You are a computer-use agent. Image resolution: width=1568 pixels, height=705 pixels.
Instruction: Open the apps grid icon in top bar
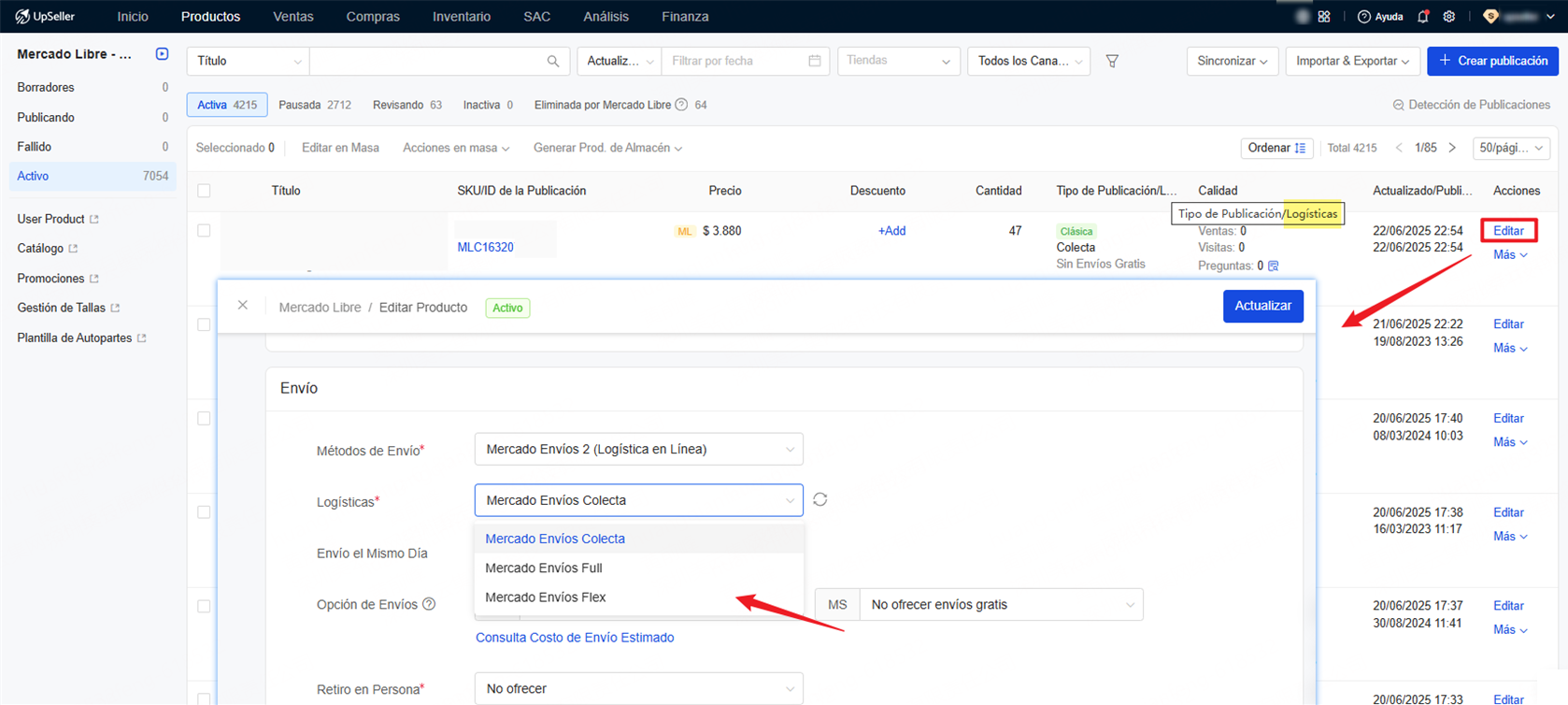[1324, 17]
